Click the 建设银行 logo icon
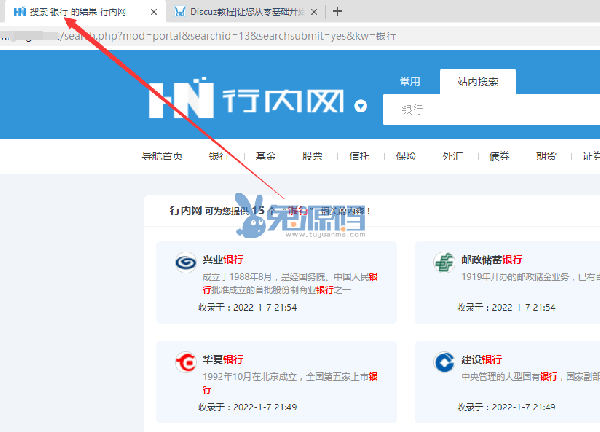Viewport: 600px width, 432px height. pos(444,362)
